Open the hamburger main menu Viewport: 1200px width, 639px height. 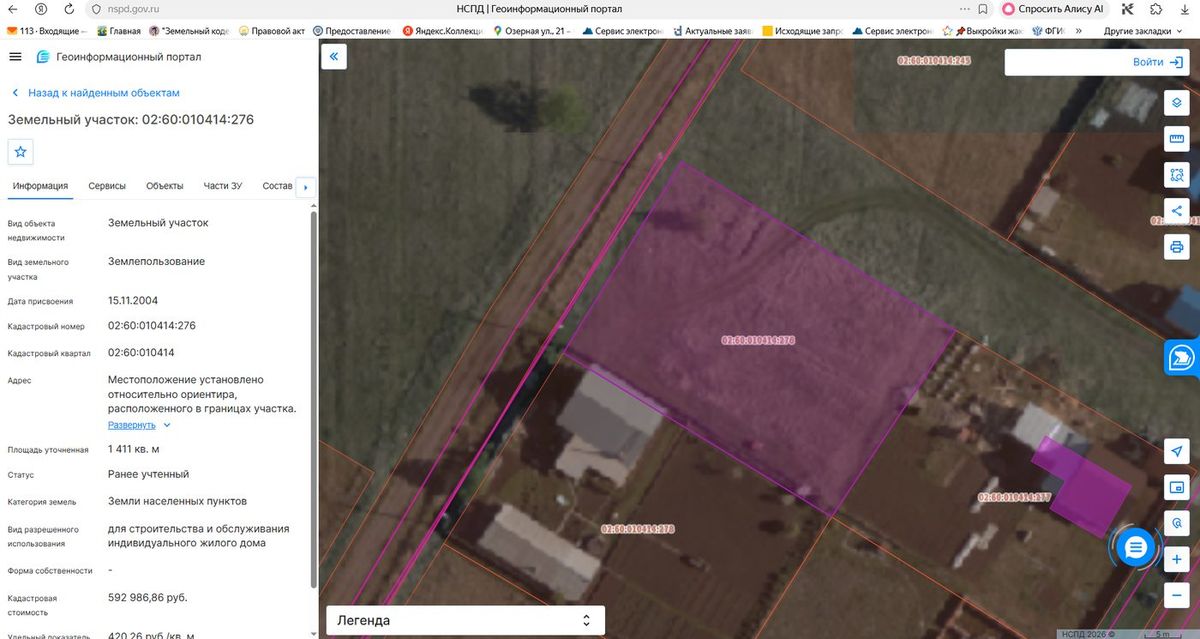click(x=15, y=57)
